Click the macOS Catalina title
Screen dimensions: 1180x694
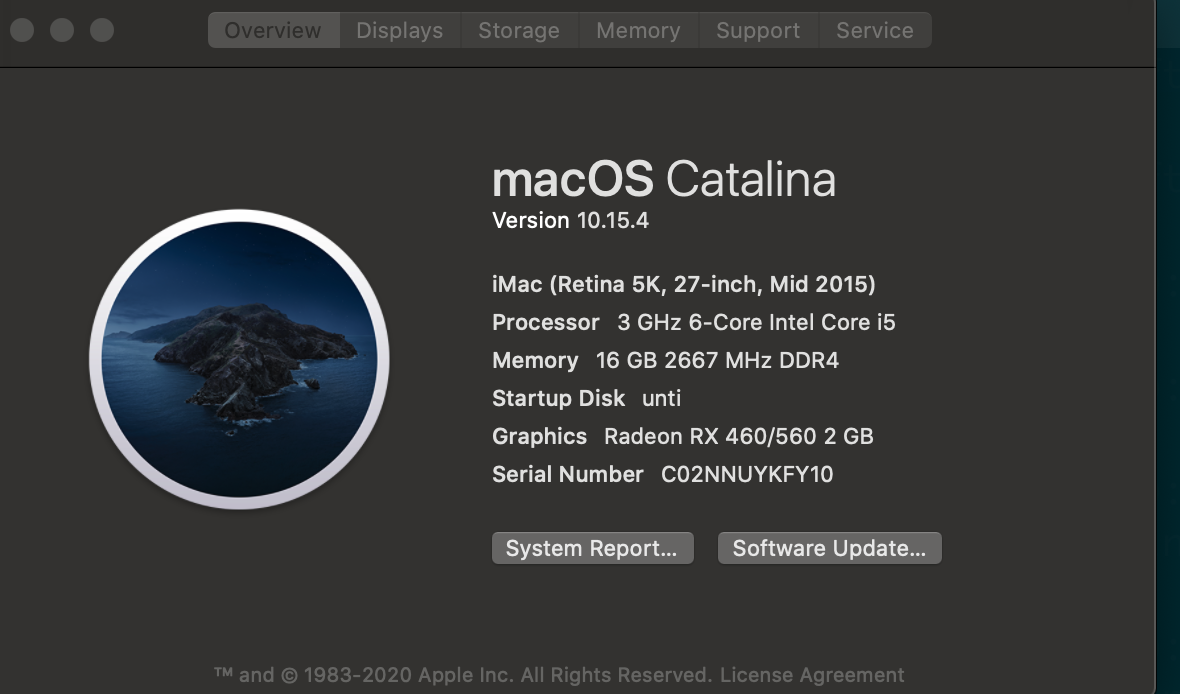(663, 180)
